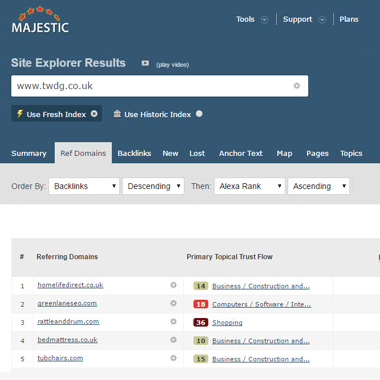Open the Map tab
380x380 pixels.
[x=284, y=153]
